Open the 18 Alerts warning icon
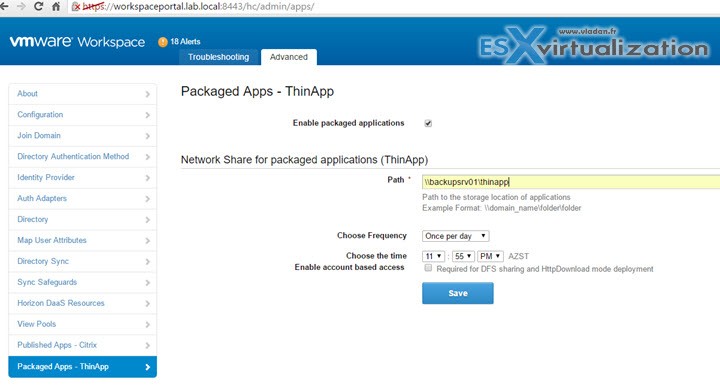 pos(163,42)
